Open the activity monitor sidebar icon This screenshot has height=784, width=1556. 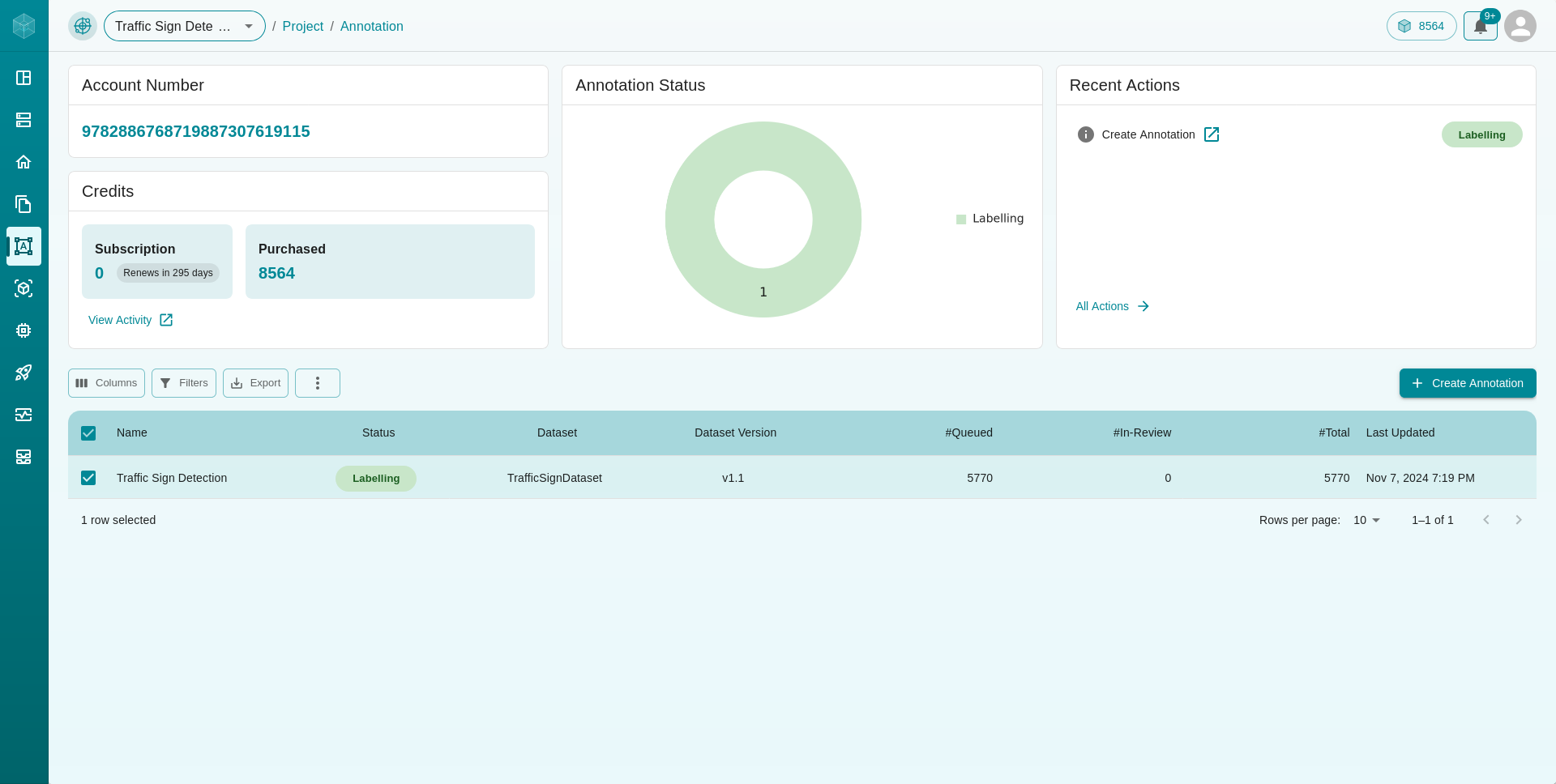tap(24, 415)
